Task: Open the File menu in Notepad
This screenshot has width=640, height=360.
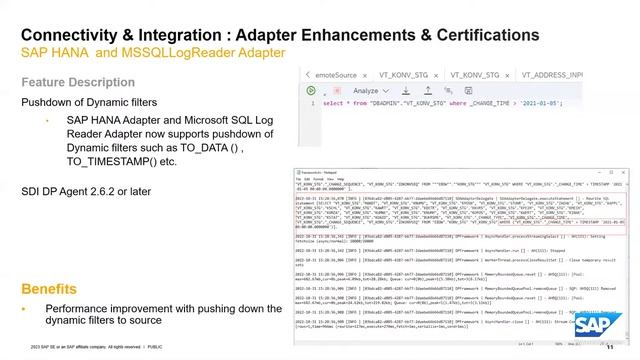Action: (x=298, y=179)
